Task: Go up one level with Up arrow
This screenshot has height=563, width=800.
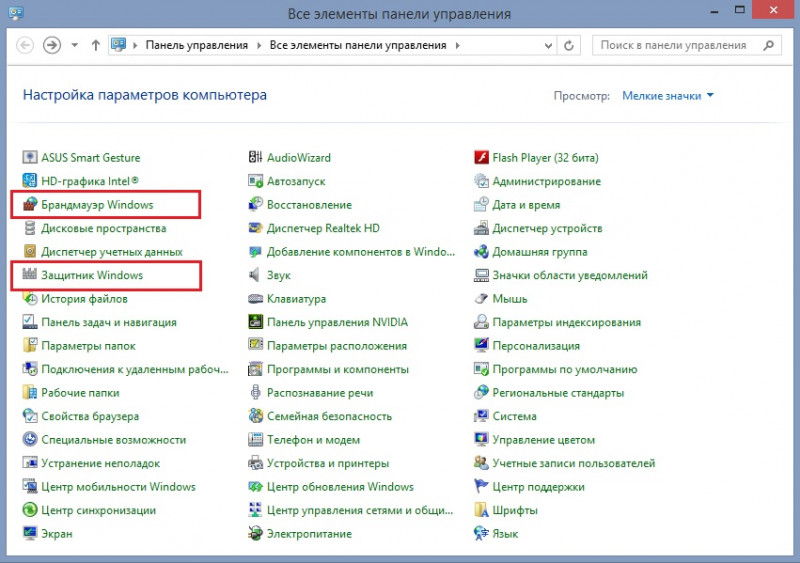Action: click(95, 45)
